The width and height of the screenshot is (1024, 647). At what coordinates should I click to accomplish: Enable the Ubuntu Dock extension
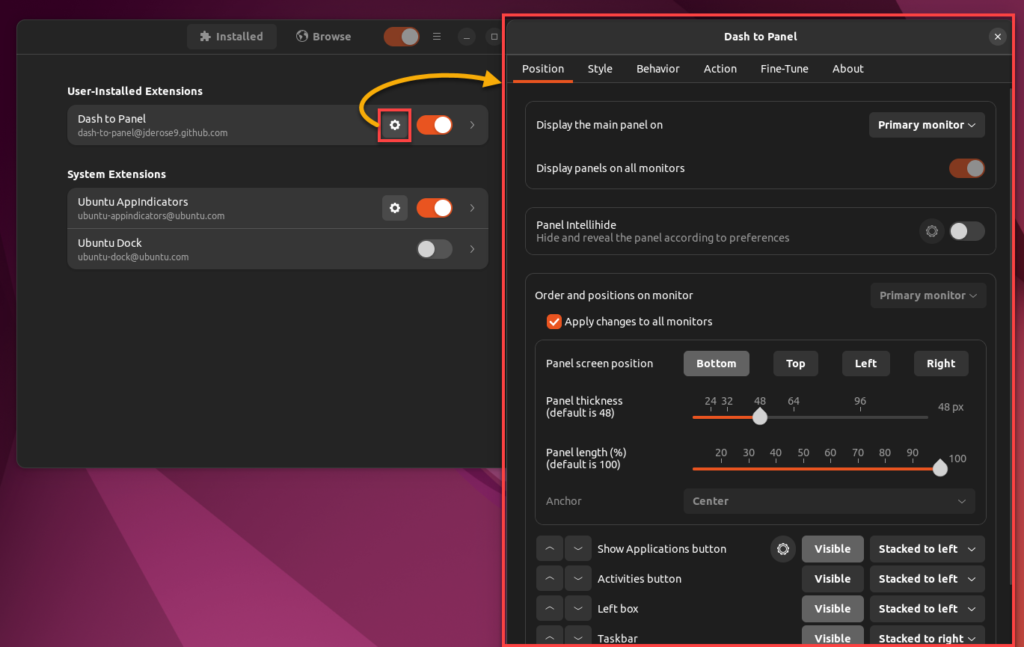(x=434, y=248)
